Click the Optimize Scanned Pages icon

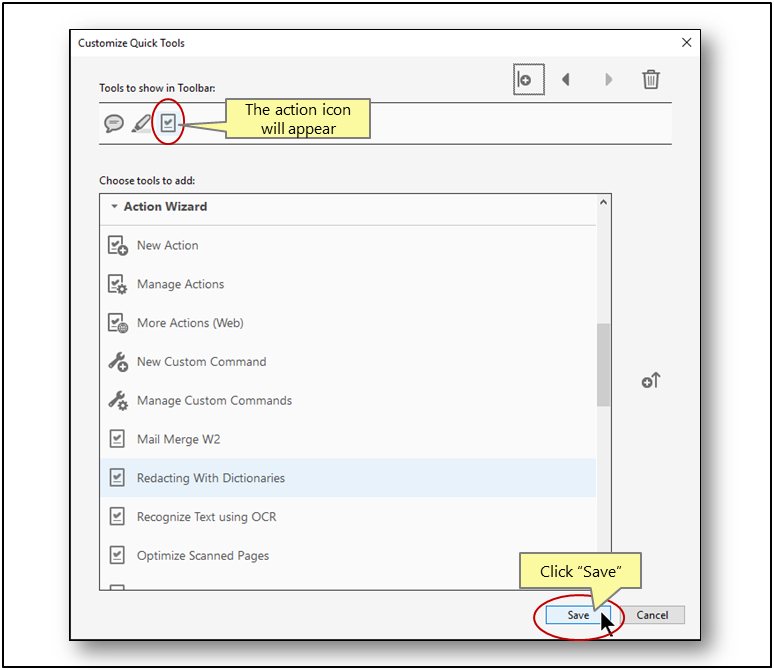pos(117,555)
